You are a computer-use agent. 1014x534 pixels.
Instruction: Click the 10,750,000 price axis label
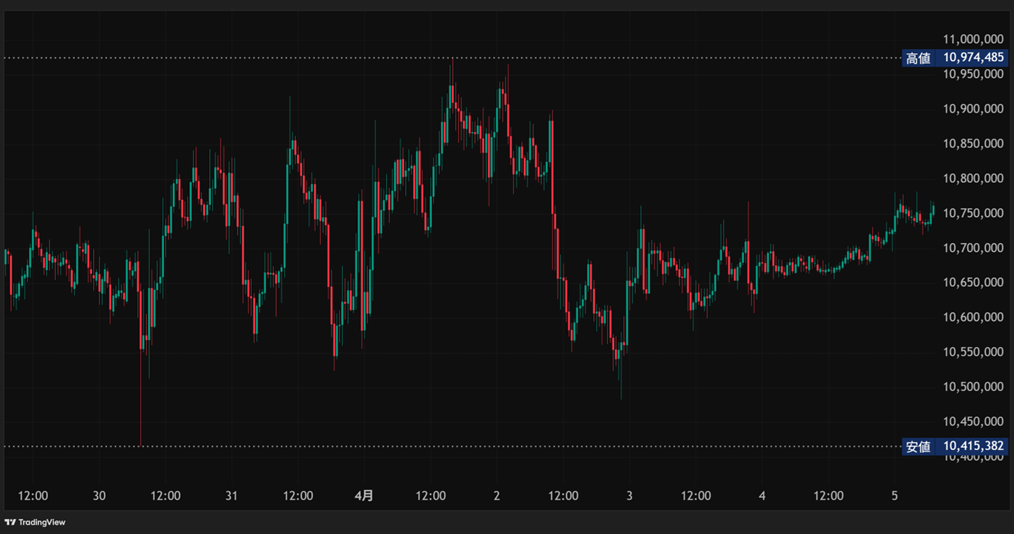coord(973,213)
